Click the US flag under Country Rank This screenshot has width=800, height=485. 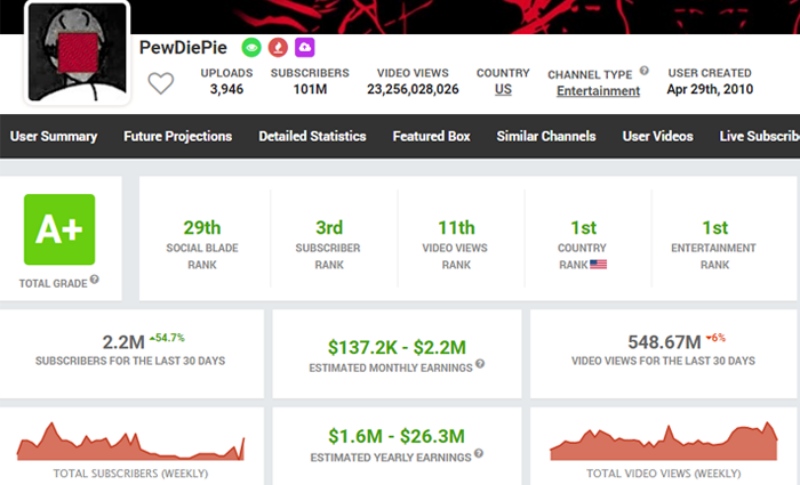(599, 265)
